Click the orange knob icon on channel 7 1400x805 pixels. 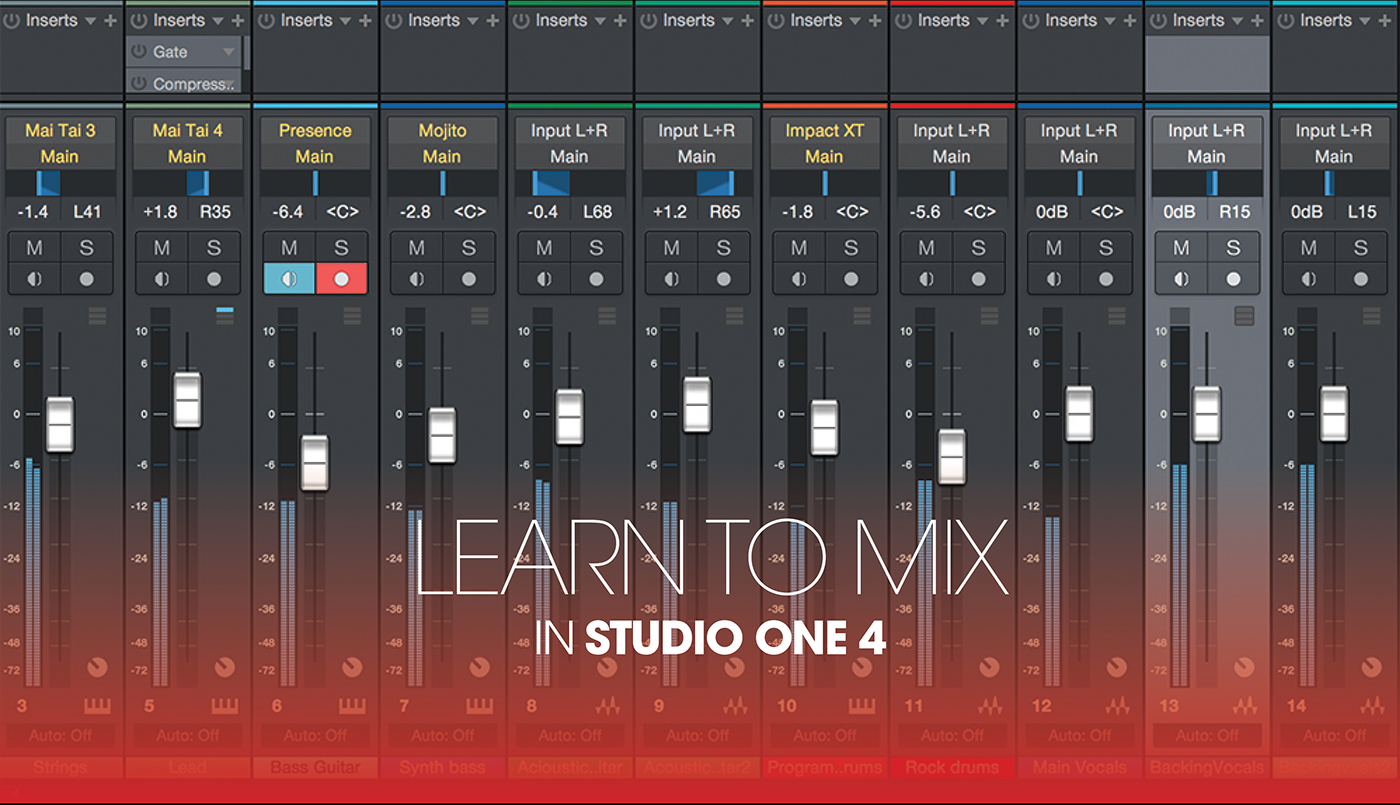480,667
